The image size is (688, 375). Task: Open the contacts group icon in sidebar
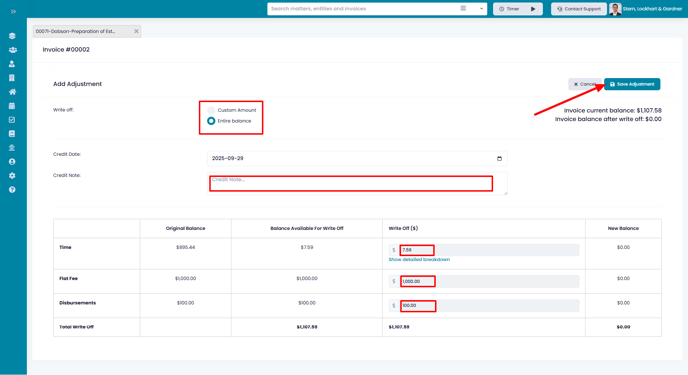coord(13,50)
